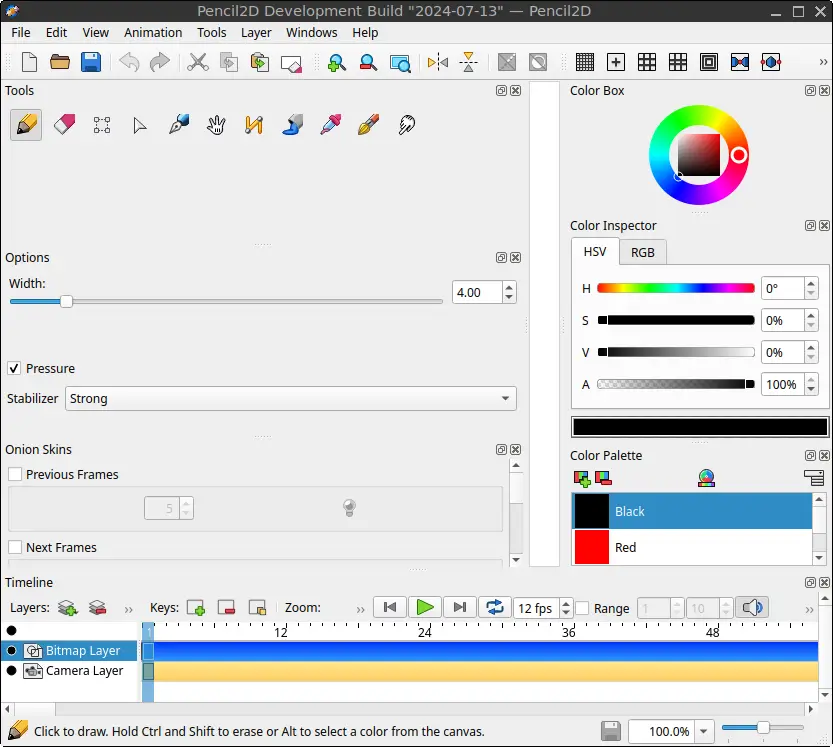Screen dimensions: 833x747
Task: Select the Eyedropper tool
Action: (330, 125)
